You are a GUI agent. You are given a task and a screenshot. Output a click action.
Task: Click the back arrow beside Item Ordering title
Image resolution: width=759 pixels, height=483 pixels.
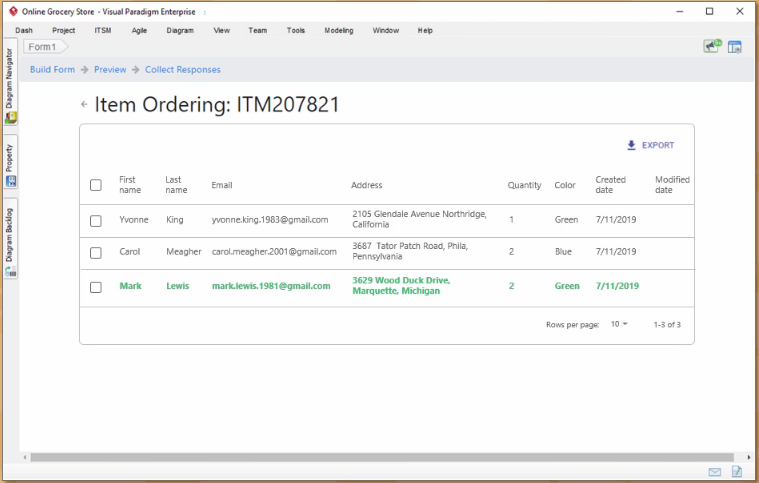[x=84, y=105]
